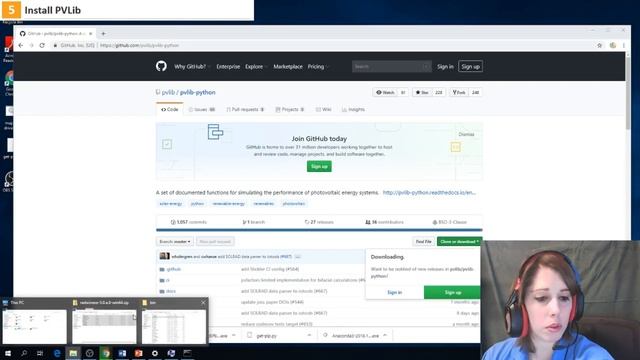
Task: Select the bin folder window thumbnail
Action: 174,326
